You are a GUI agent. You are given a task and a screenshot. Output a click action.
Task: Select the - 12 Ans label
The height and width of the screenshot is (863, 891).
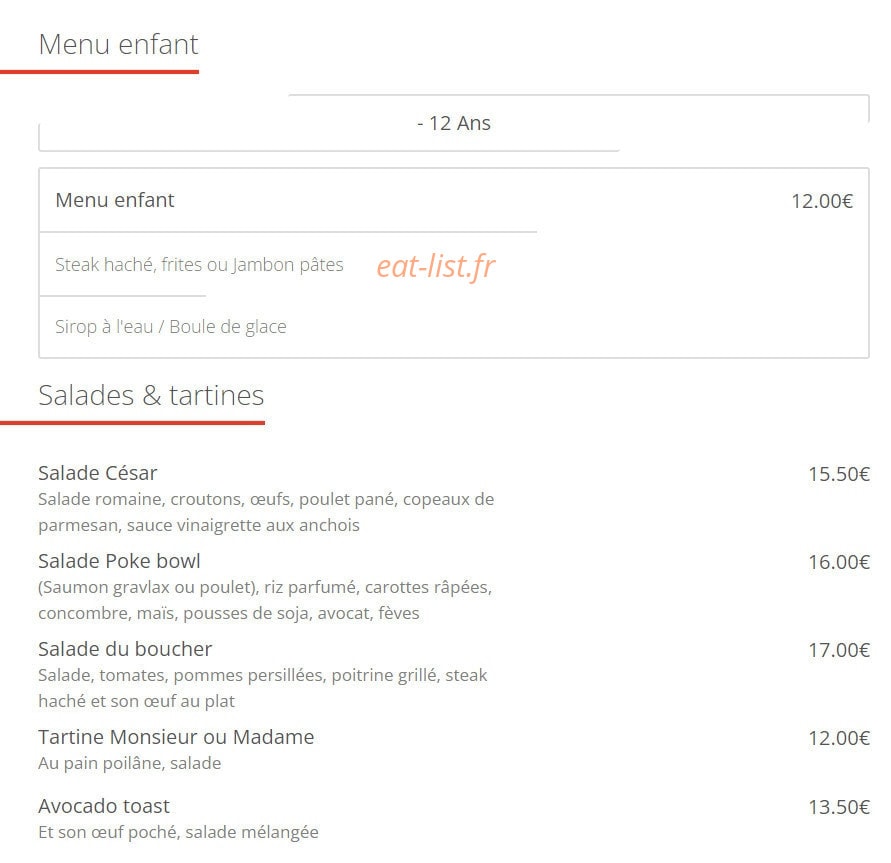click(453, 123)
